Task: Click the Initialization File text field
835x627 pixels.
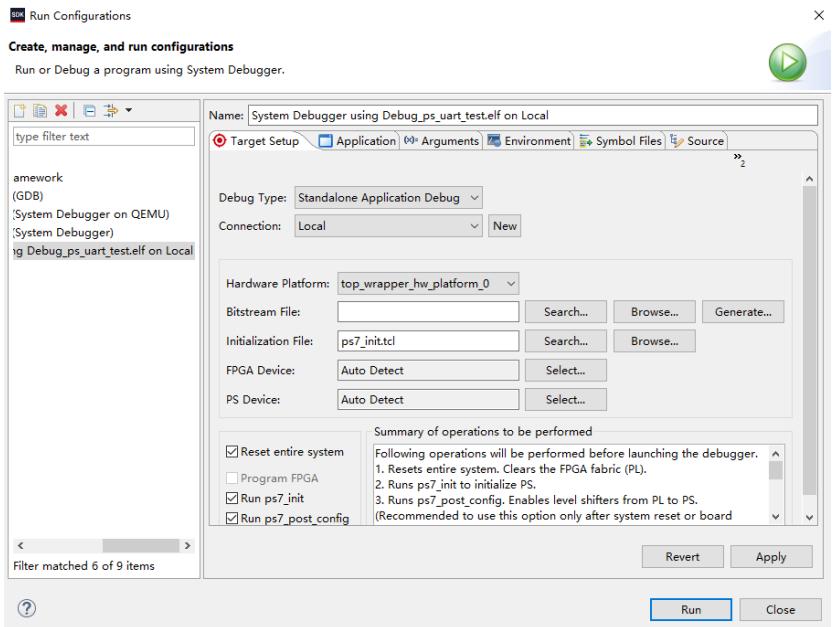Action: (427, 341)
